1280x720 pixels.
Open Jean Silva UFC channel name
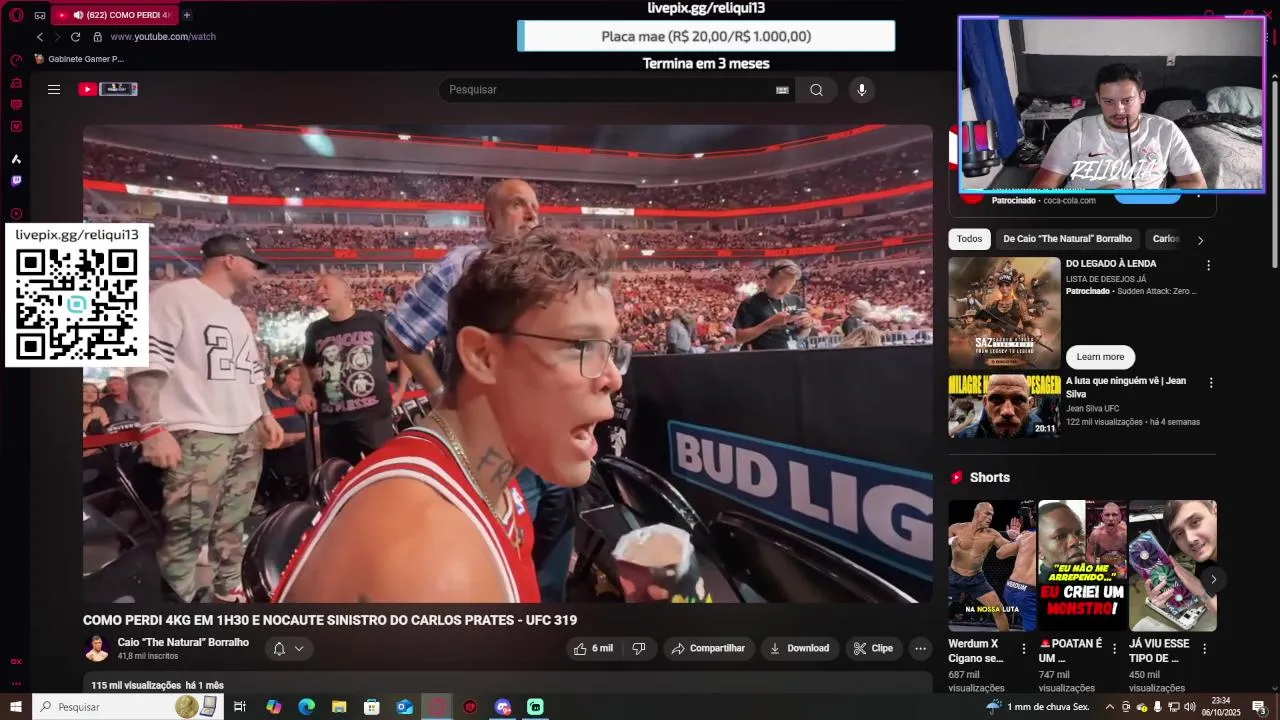click(1092, 409)
